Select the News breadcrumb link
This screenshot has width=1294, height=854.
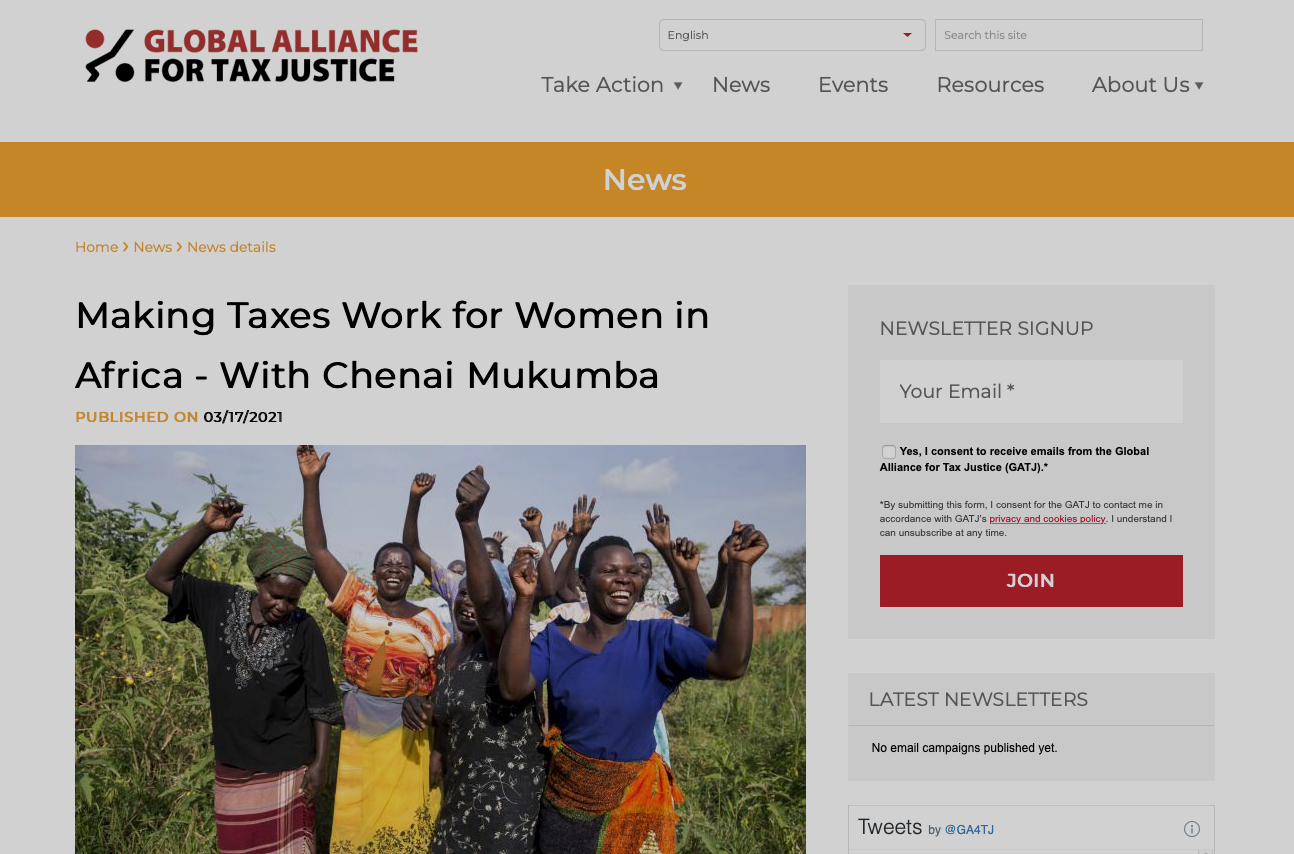[x=153, y=247]
